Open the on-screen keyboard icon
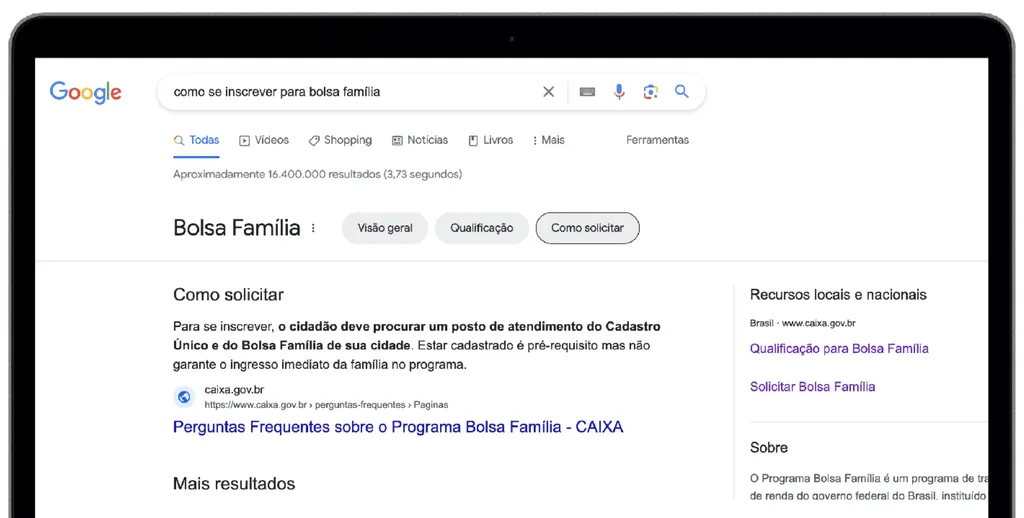The height and width of the screenshot is (518, 1024). pos(587,92)
